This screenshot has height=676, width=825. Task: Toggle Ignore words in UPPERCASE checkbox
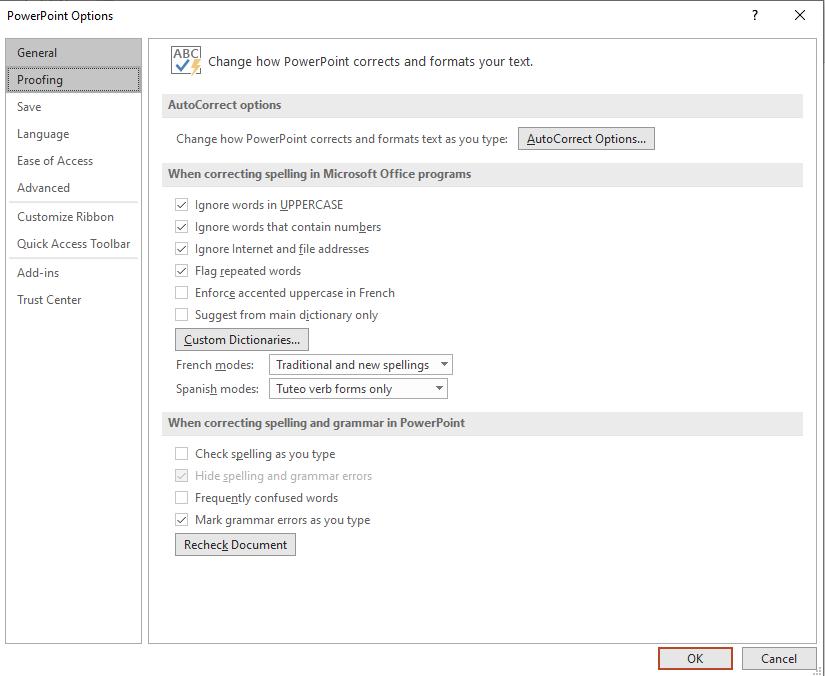tap(182, 205)
